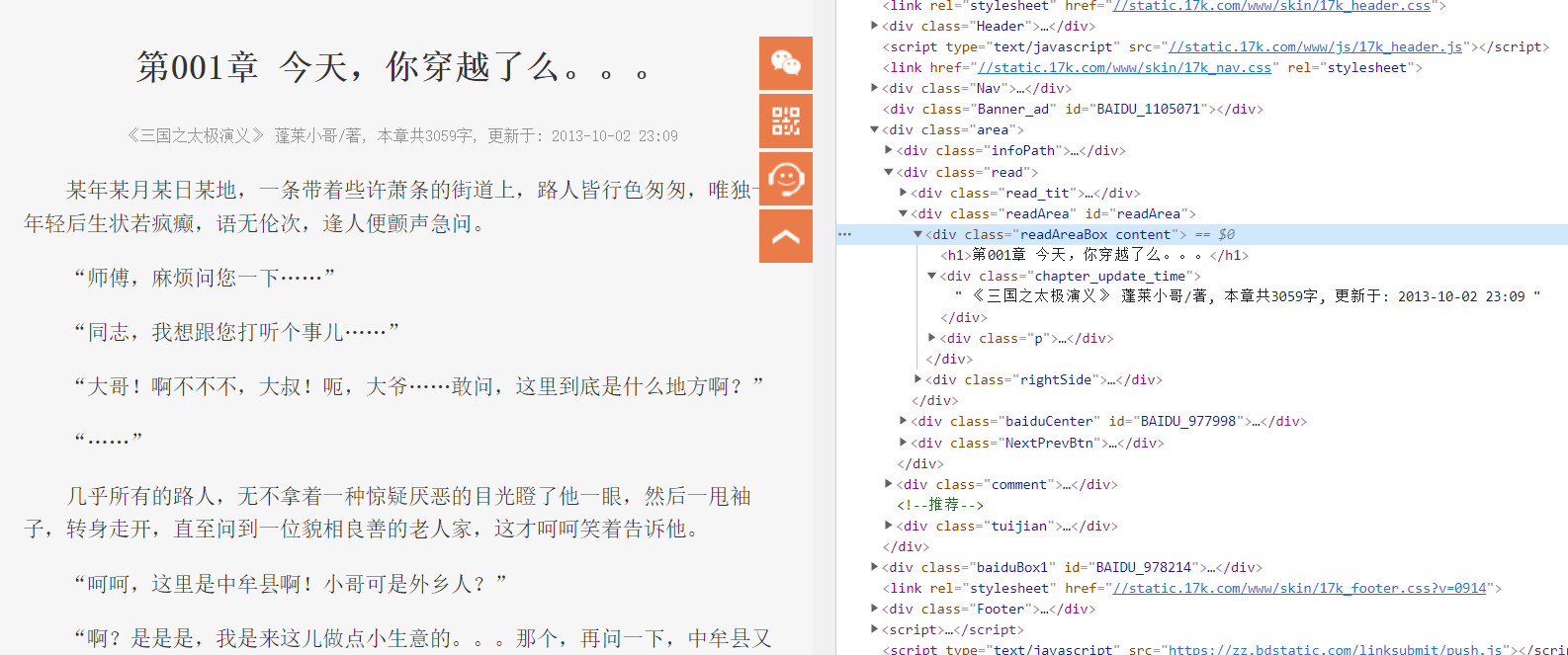Select the 《三国之太极演义》 text node in DOM
1568x655 pixels.
(1248, 296)
